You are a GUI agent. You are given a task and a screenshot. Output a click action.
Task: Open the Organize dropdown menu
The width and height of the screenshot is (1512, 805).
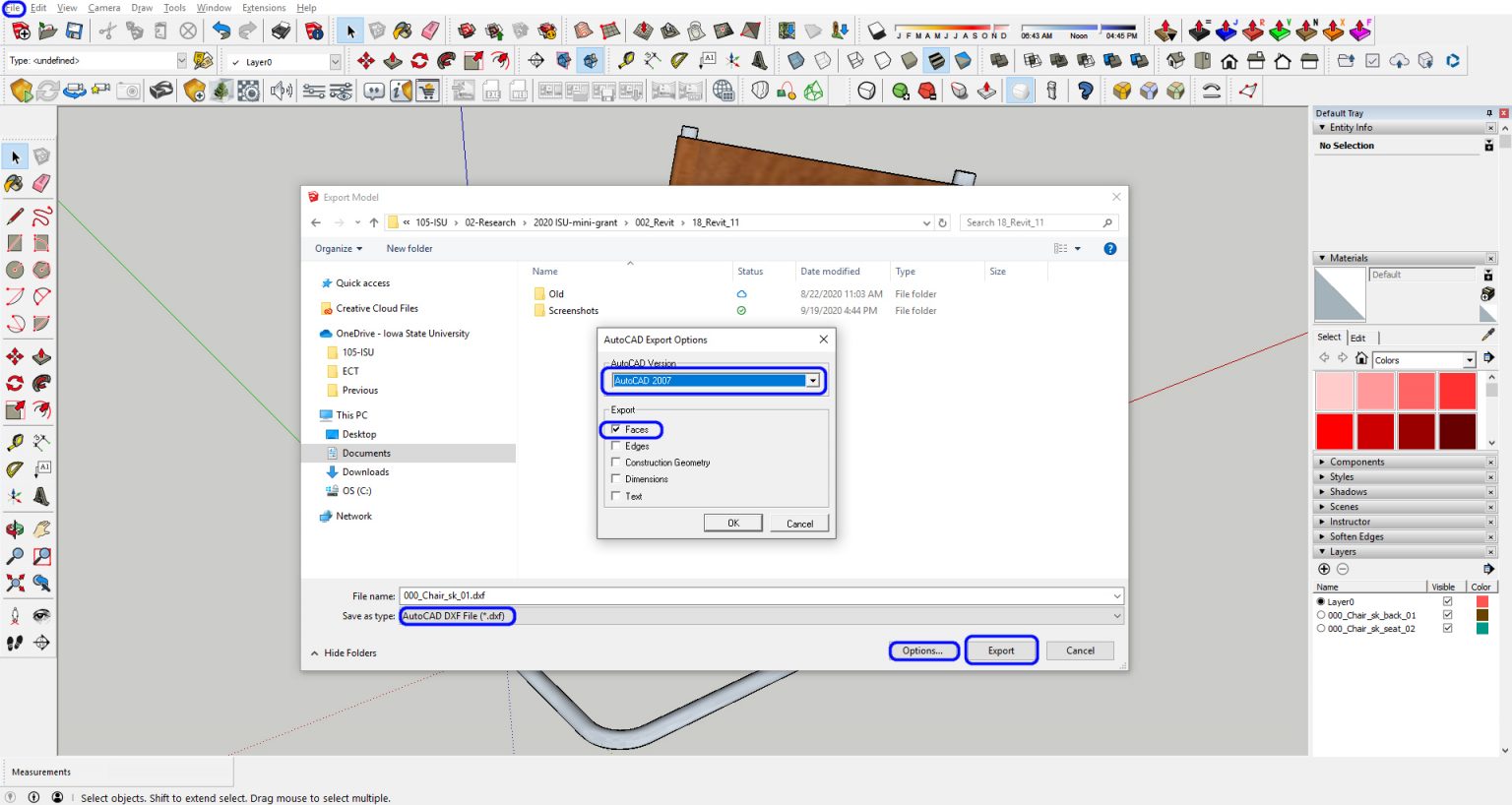pyautogui.click(x=339, y=249)
